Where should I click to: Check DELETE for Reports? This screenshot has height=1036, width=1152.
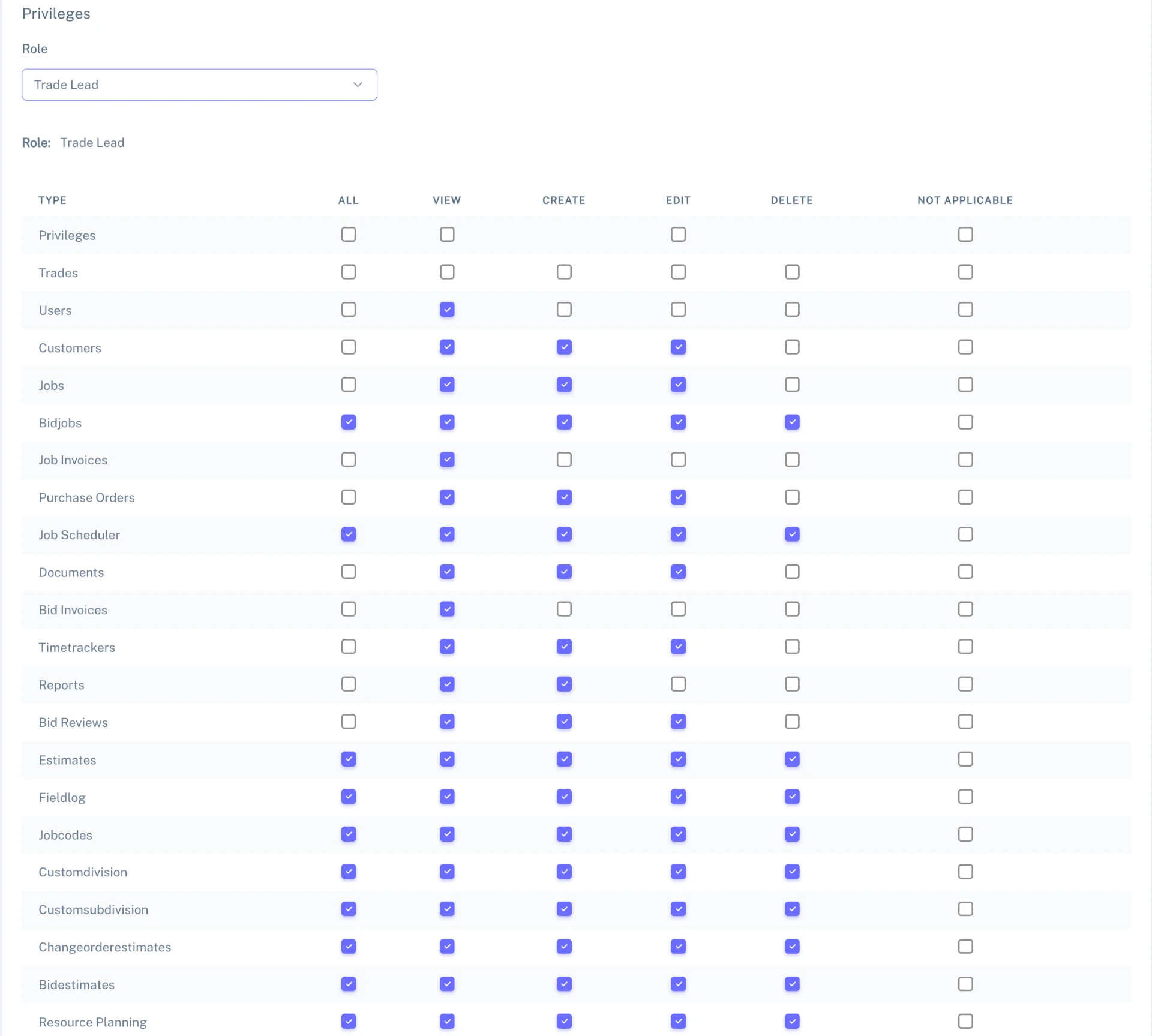coord(792,684)
